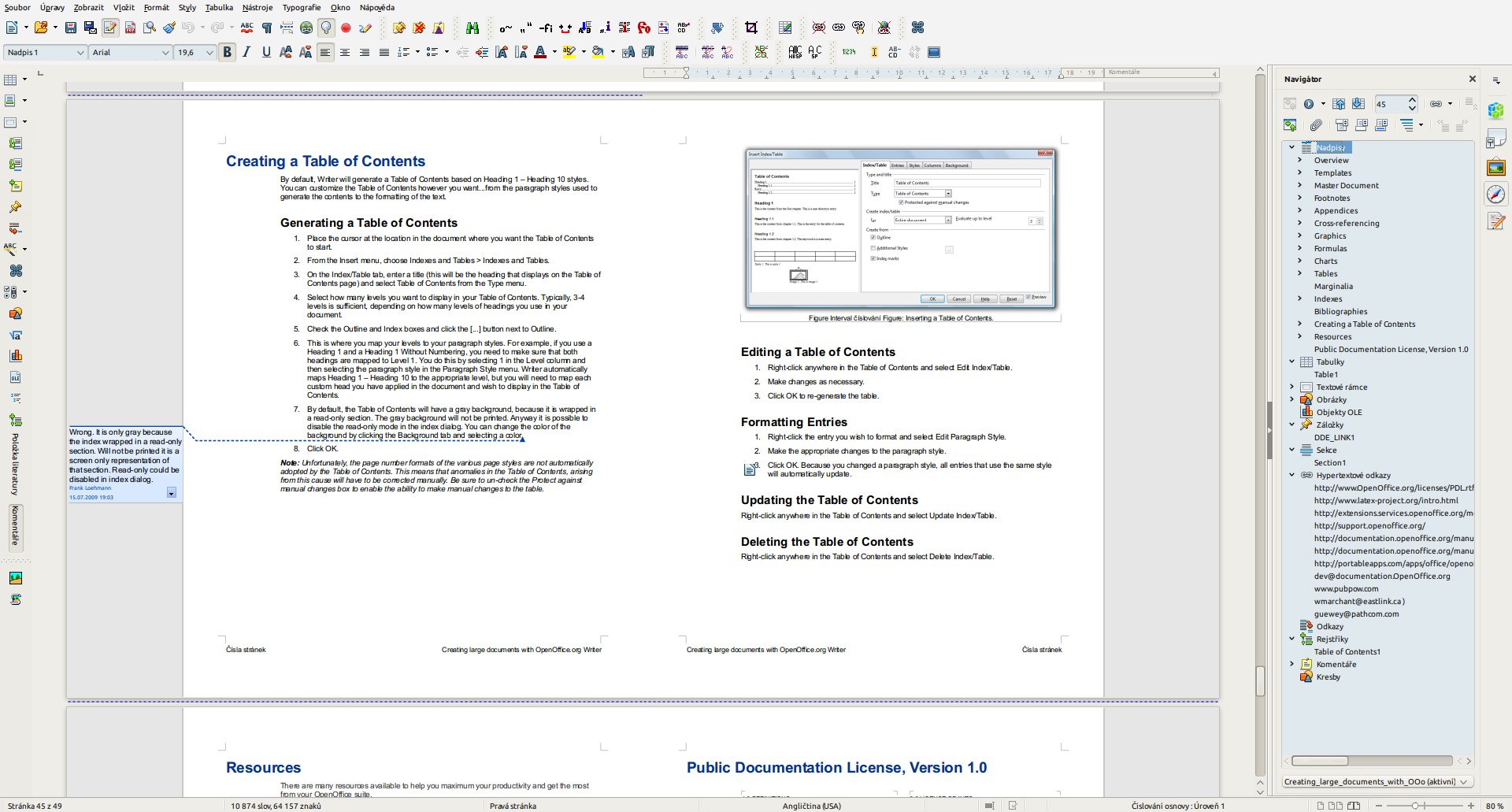Select single-page view layout in status bar
Image resolution: width=1512 pixels, height=812 pixels.
[1321, 806]
